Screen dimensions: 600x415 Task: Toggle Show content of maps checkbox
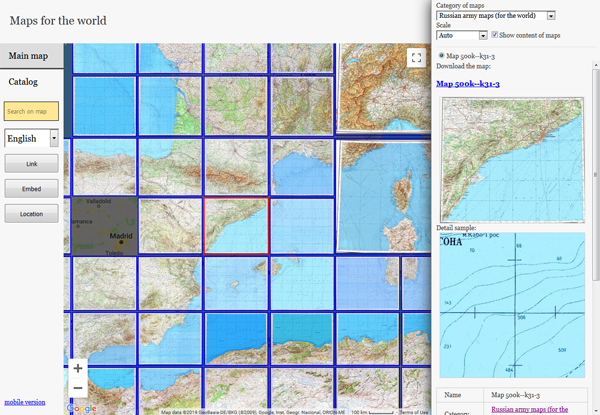tap(495, 35)
